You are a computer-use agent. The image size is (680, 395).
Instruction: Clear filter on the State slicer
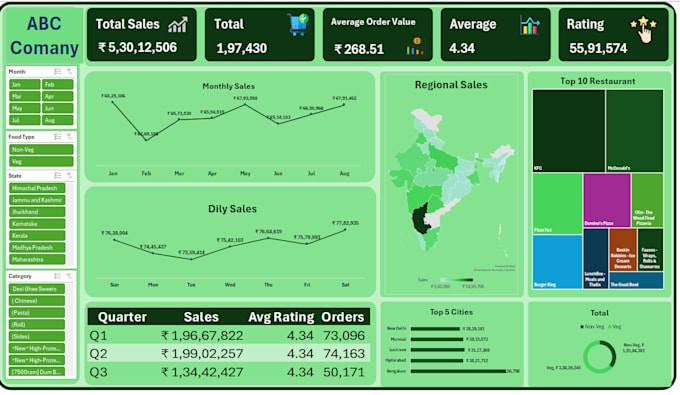pos(69,176)
